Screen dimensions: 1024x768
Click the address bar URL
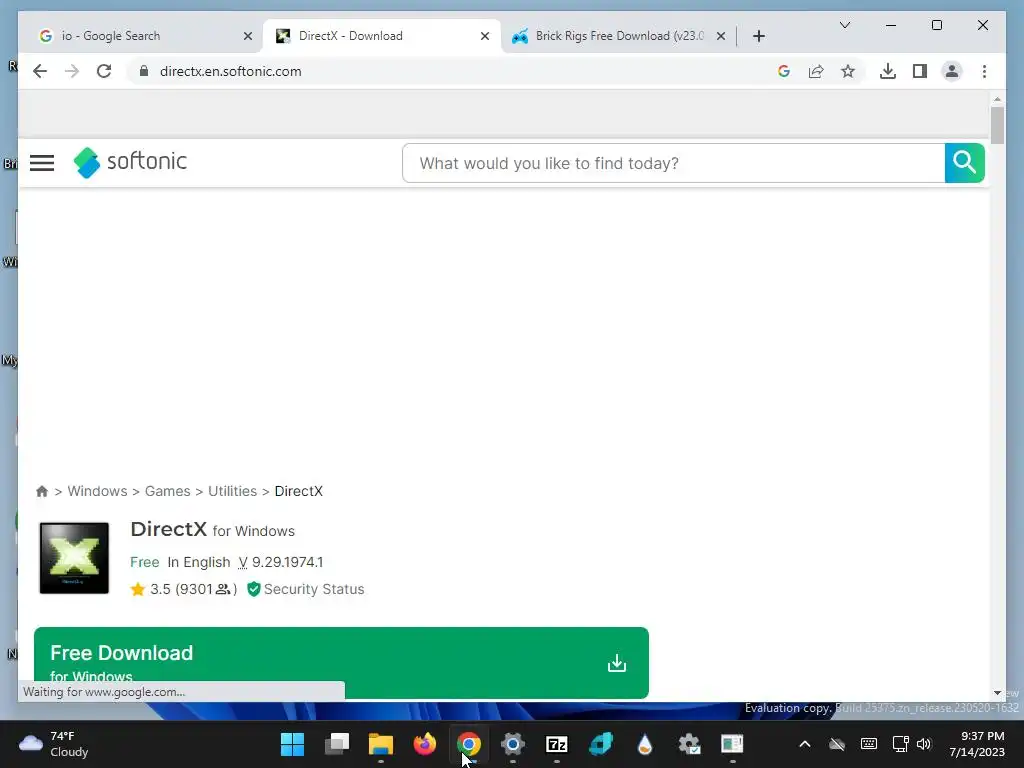point(231,71)
